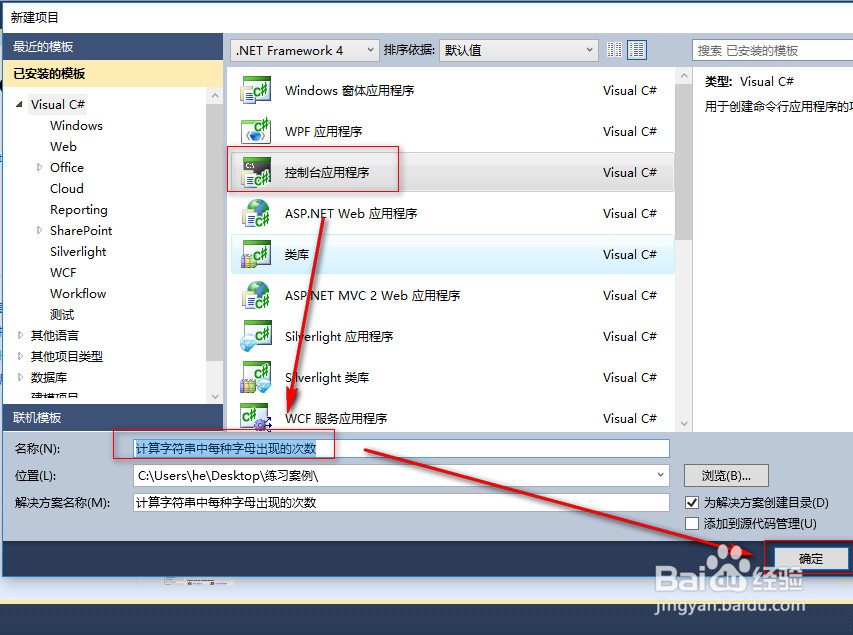Select the WCF 服务应用程序 row text
The width and height of the screenshot is (853, 635).
336,418
